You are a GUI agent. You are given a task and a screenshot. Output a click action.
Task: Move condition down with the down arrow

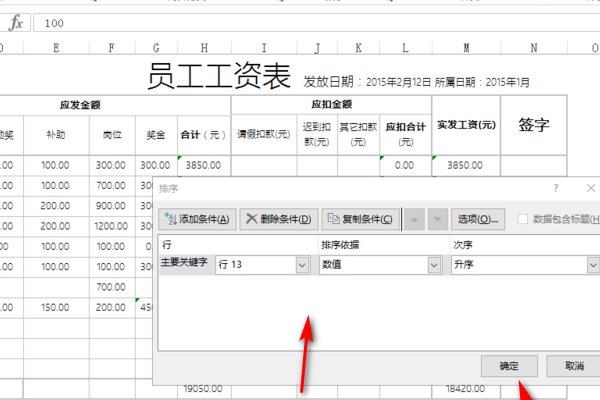tap(438, 219)
